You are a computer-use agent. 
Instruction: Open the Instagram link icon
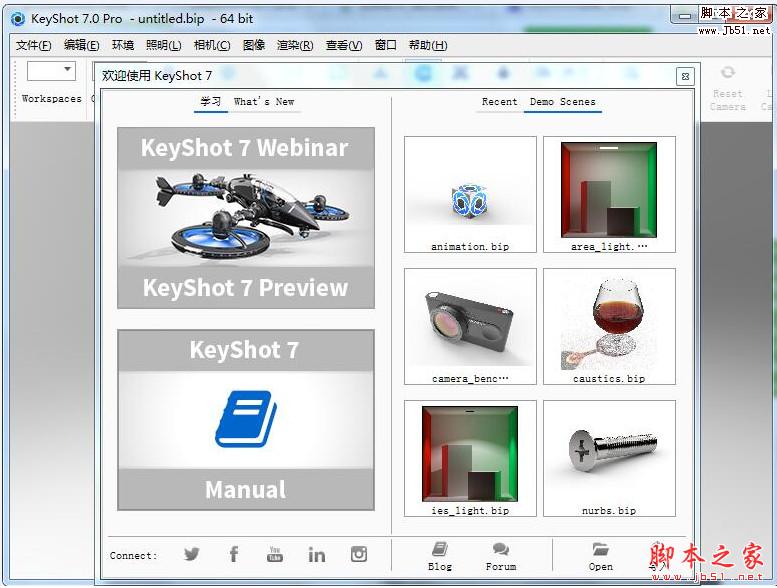(359, 554)
